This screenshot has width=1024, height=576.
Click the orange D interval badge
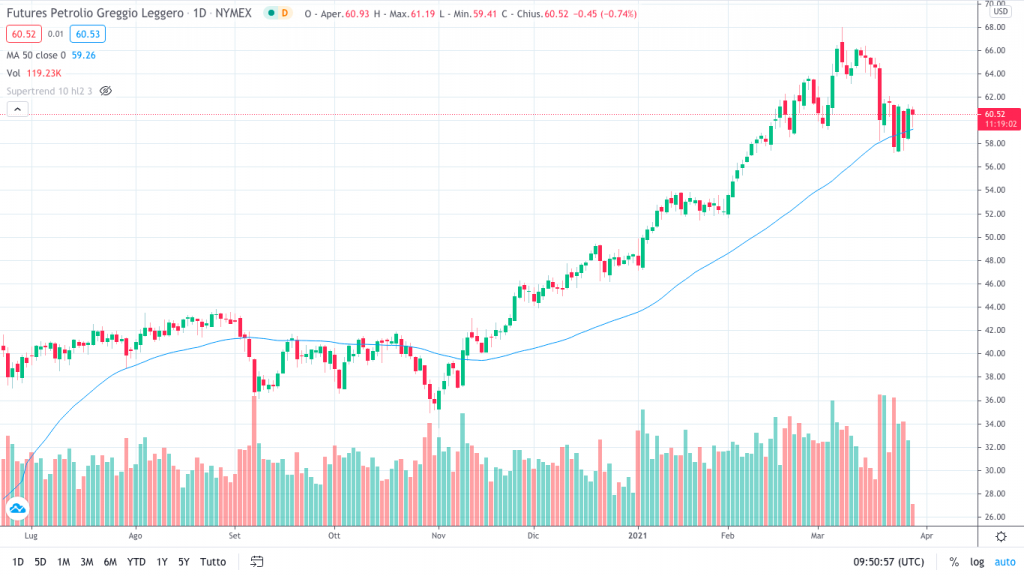click(285, 13)
